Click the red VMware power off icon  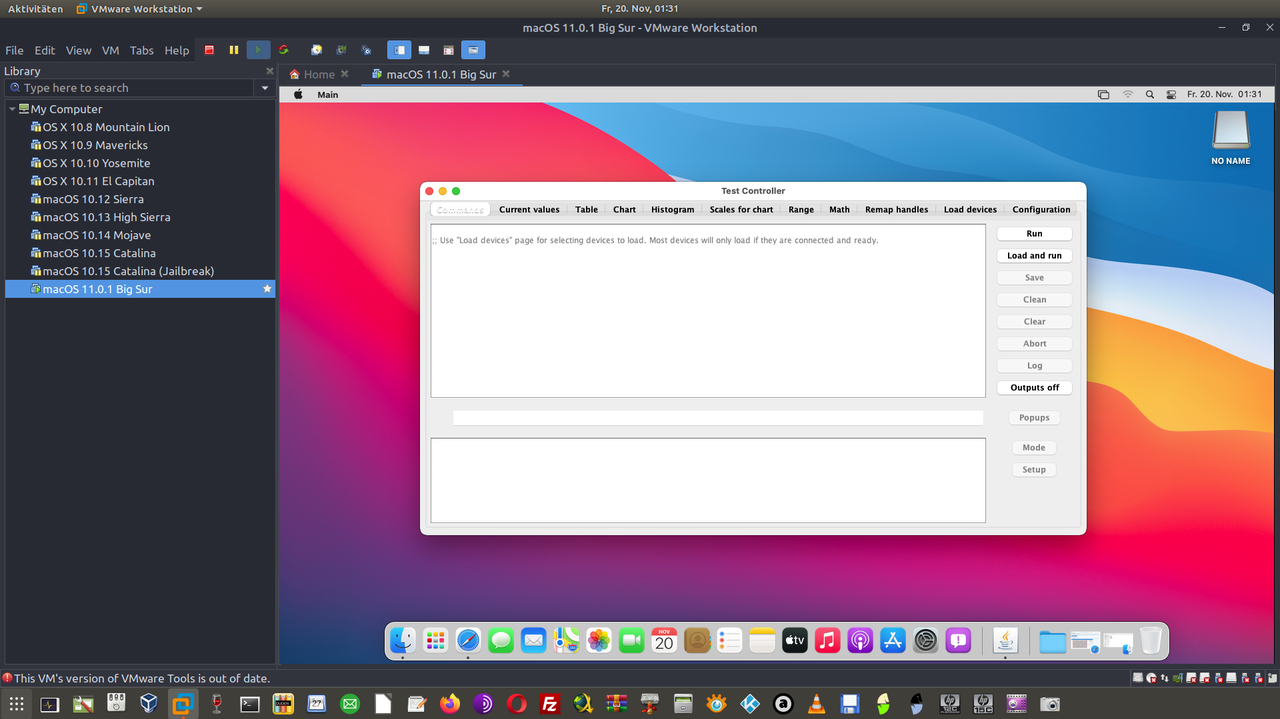(209, 50)
